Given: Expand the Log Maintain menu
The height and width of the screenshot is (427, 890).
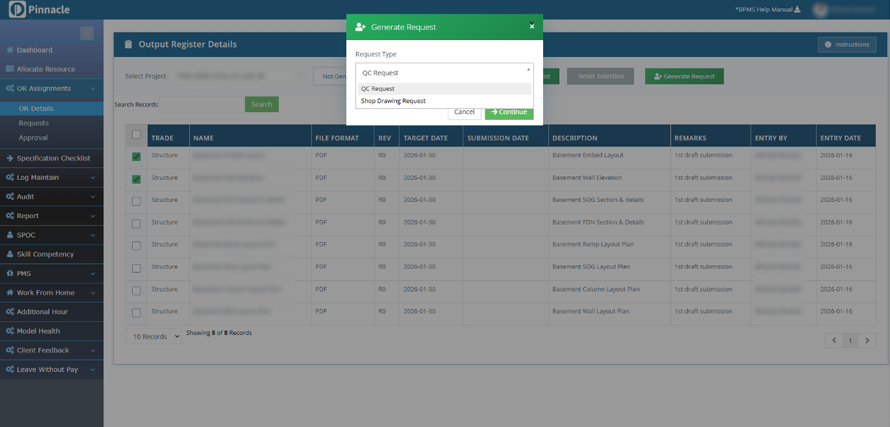Looking at the screenshot, I should (x=93, y=178).
